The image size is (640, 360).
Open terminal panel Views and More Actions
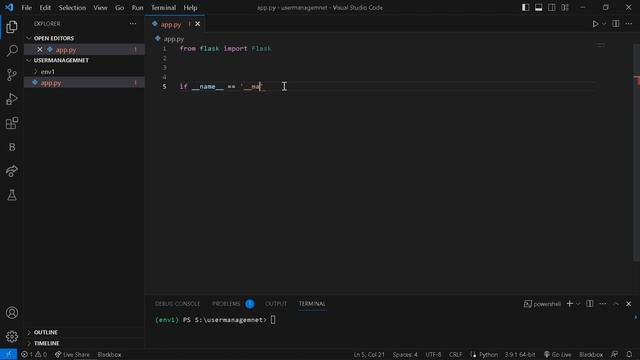[x=603, y=304]
